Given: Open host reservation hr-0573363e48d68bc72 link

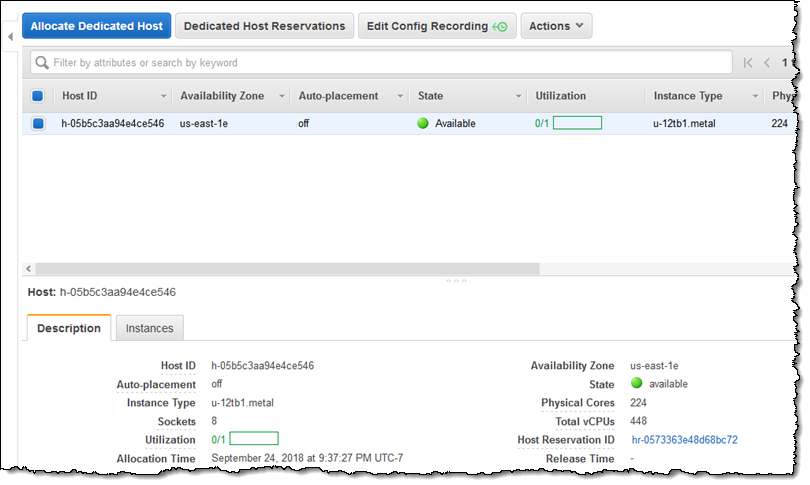Looking at the screenshot, I should [685, 440].
